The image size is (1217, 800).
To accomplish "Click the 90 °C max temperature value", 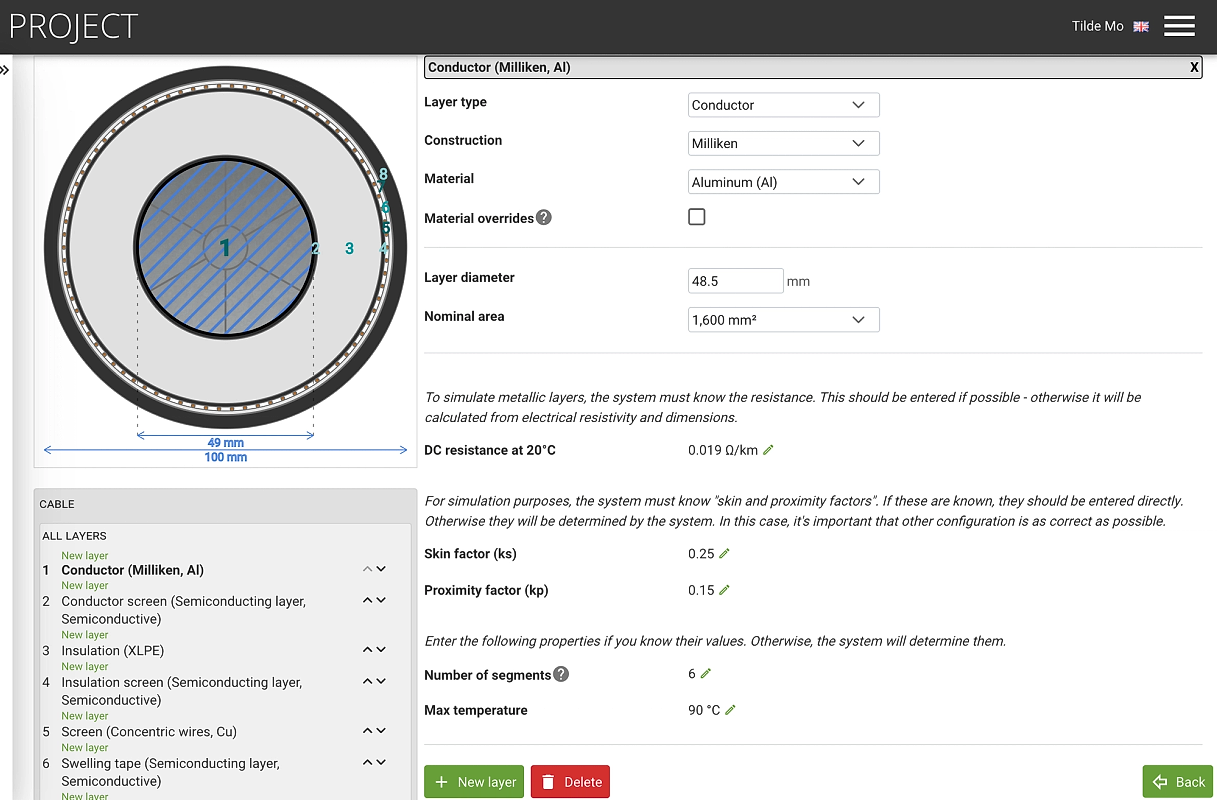I will [x=704, y=710].
